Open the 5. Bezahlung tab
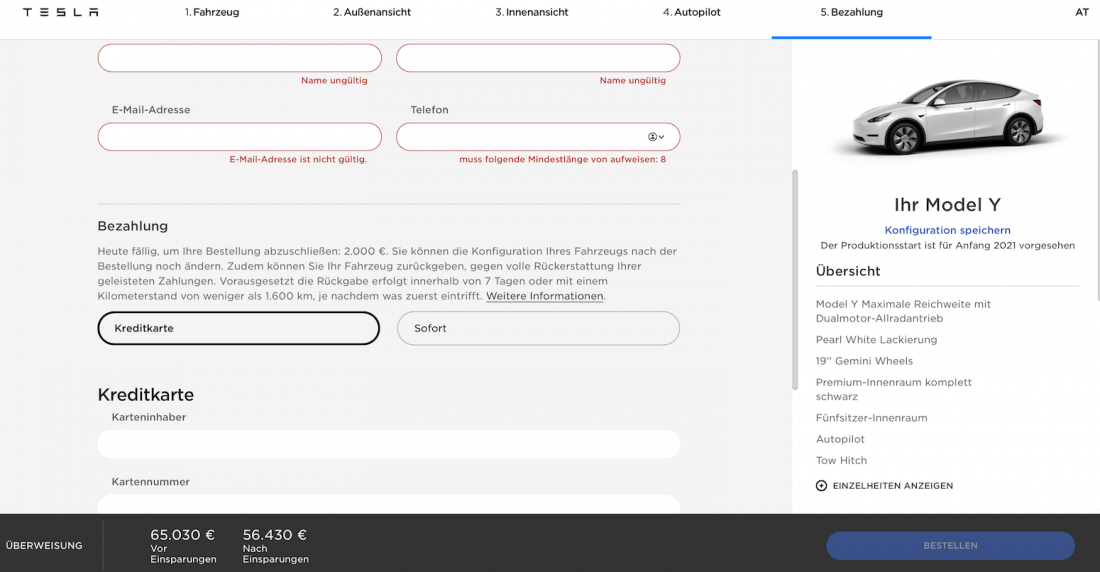Viewport: 1100px width, 572px height. coord(852,12)
